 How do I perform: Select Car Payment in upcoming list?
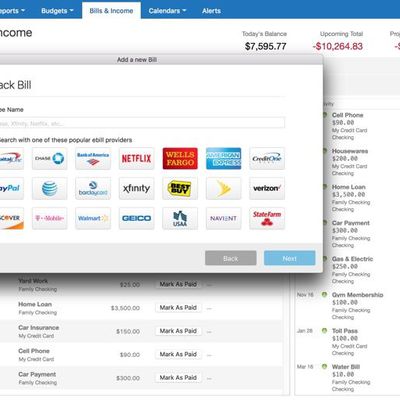click(x=351, y=223)
